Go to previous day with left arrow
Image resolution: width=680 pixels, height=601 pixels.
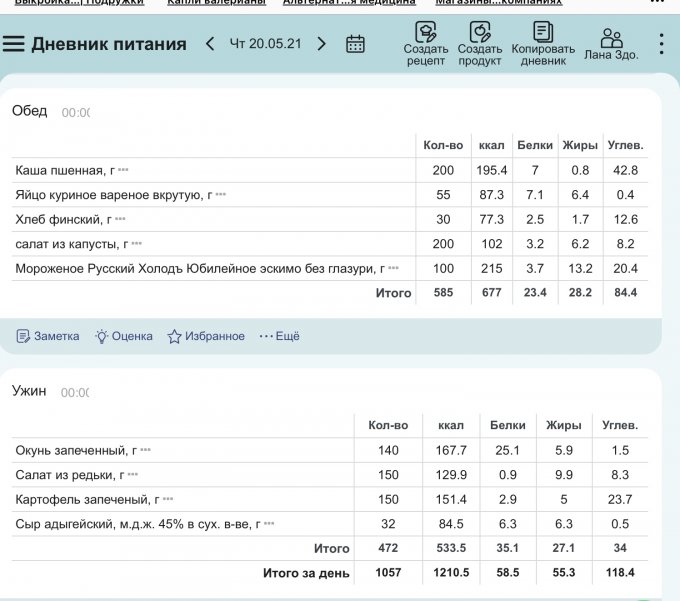tap(210, 44)
